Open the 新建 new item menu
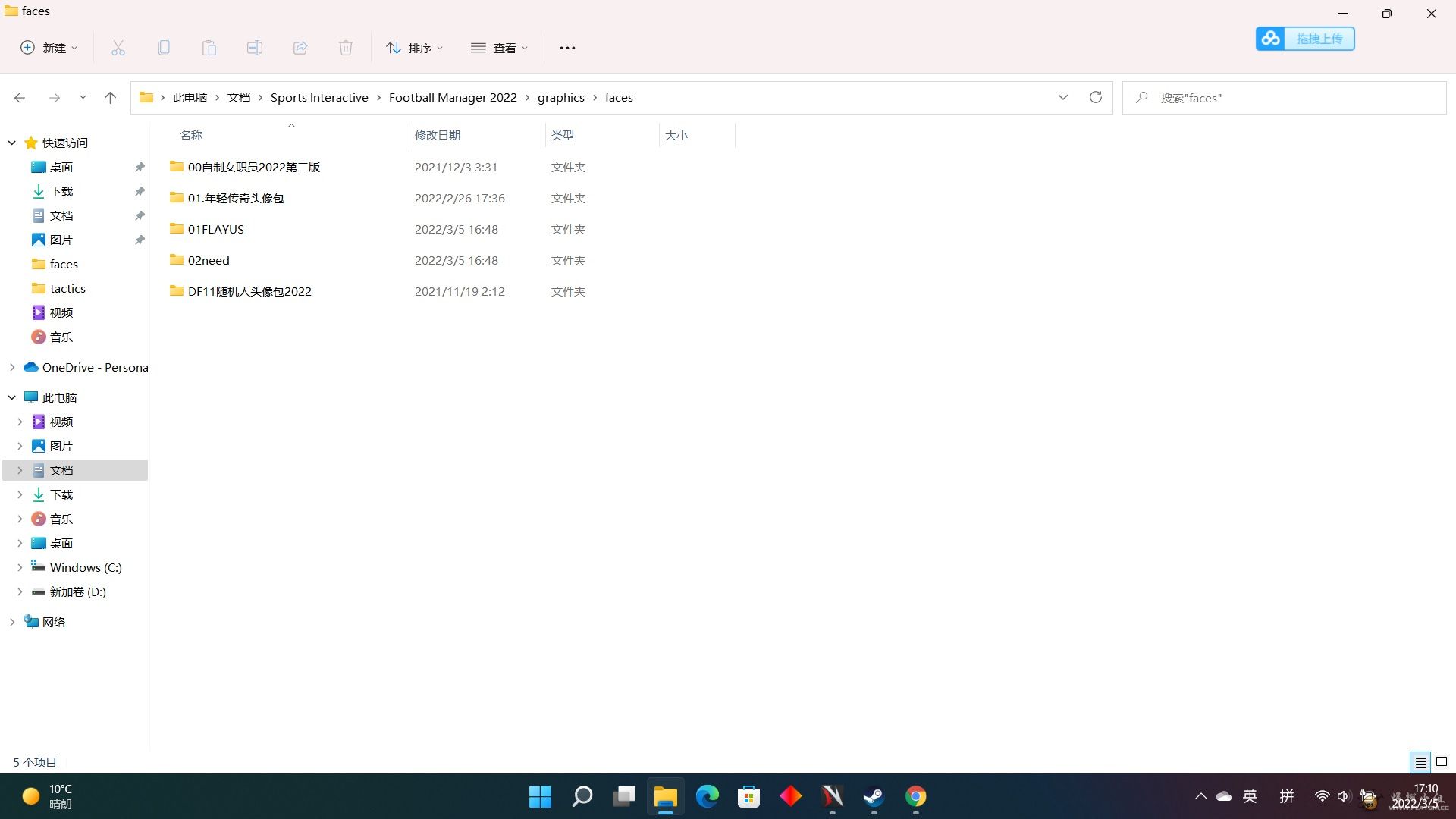The height and width of the screenshot is (819, 1456). 49,48
